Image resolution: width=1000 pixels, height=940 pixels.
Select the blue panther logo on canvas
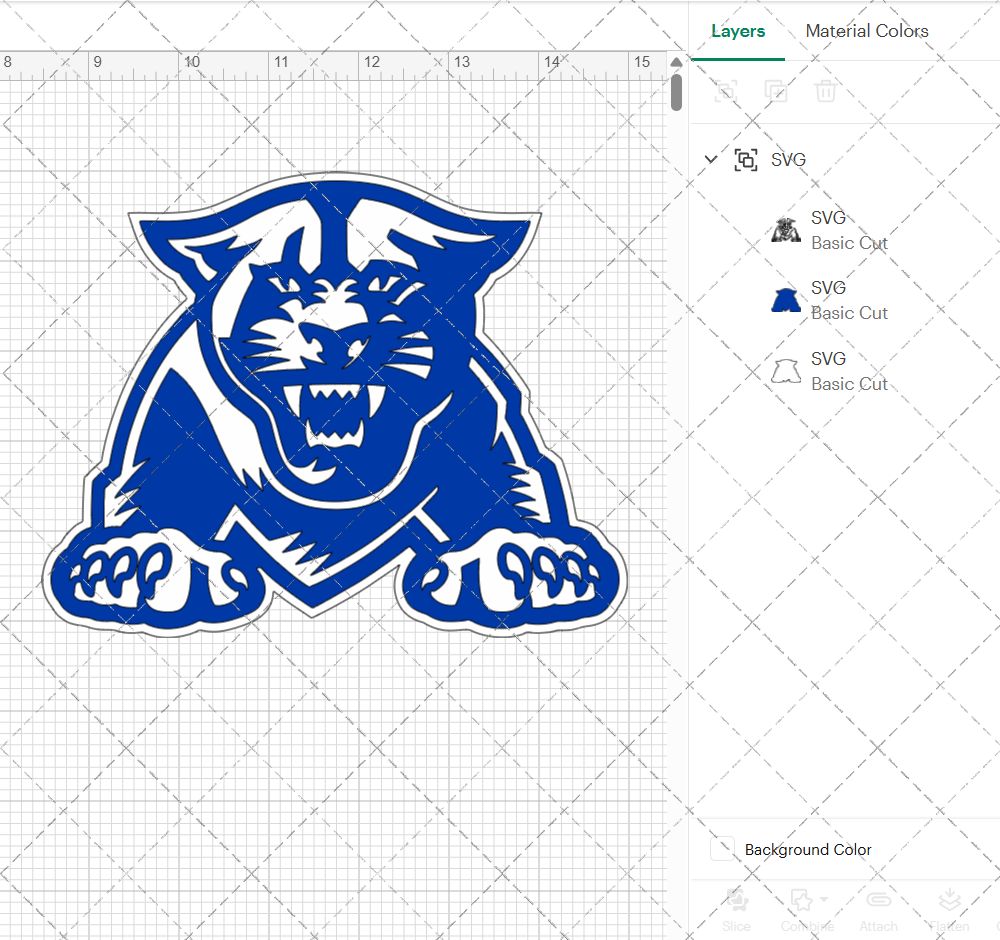[335, 404]
